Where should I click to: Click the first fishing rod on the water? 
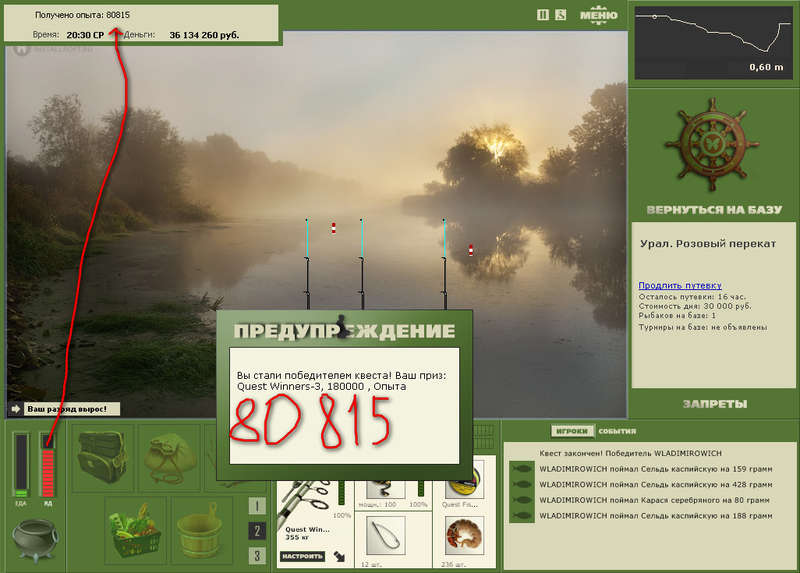tap(307, 263)
